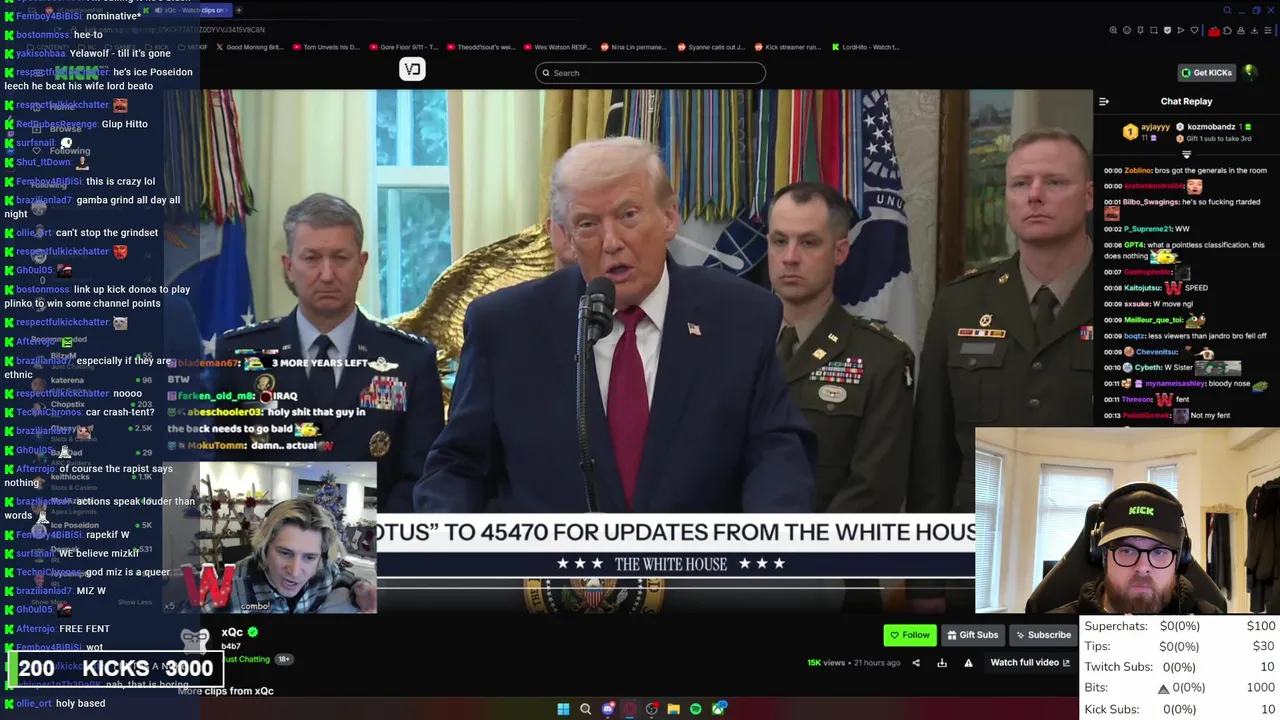Open Gore Floor 9/11 bookmark
The height and width of the screenshot is (720, 1280).
pos(406,47)
